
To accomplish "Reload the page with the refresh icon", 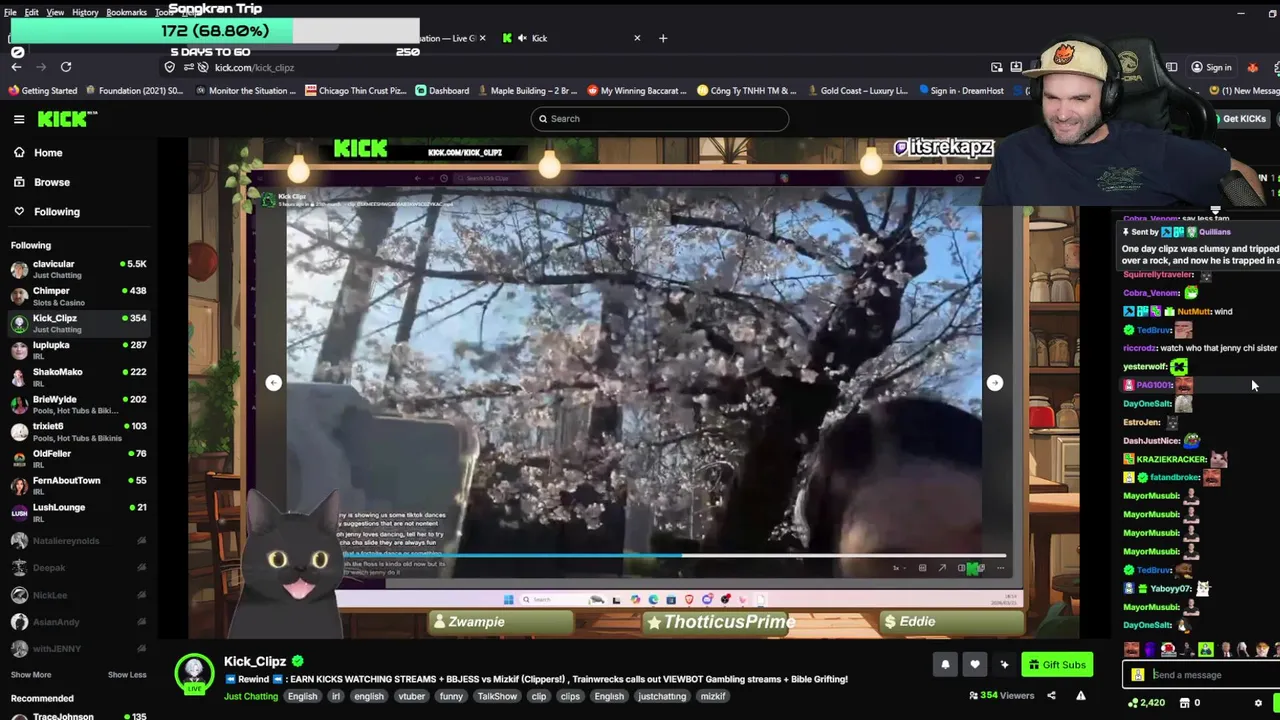I will tap(66, 67).
